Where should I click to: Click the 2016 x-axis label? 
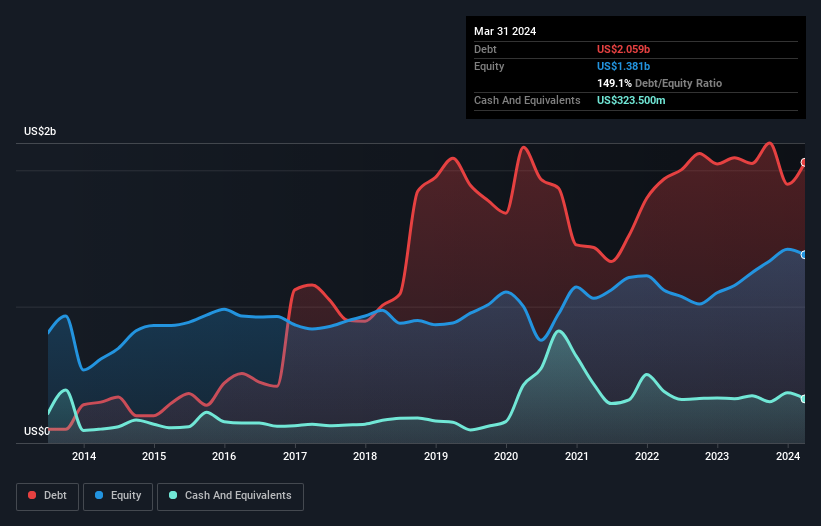[224, 456]
